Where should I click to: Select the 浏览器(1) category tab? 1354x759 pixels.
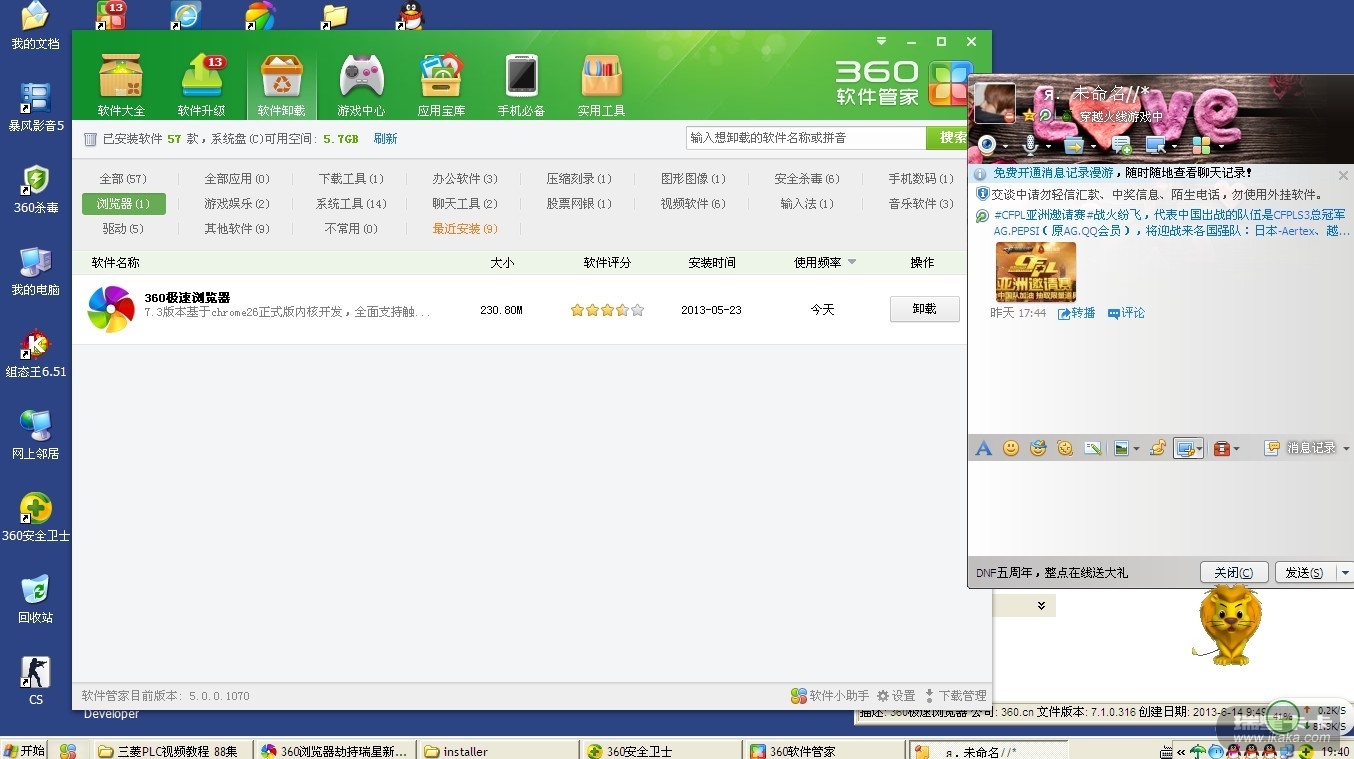(x=124, y=204)
